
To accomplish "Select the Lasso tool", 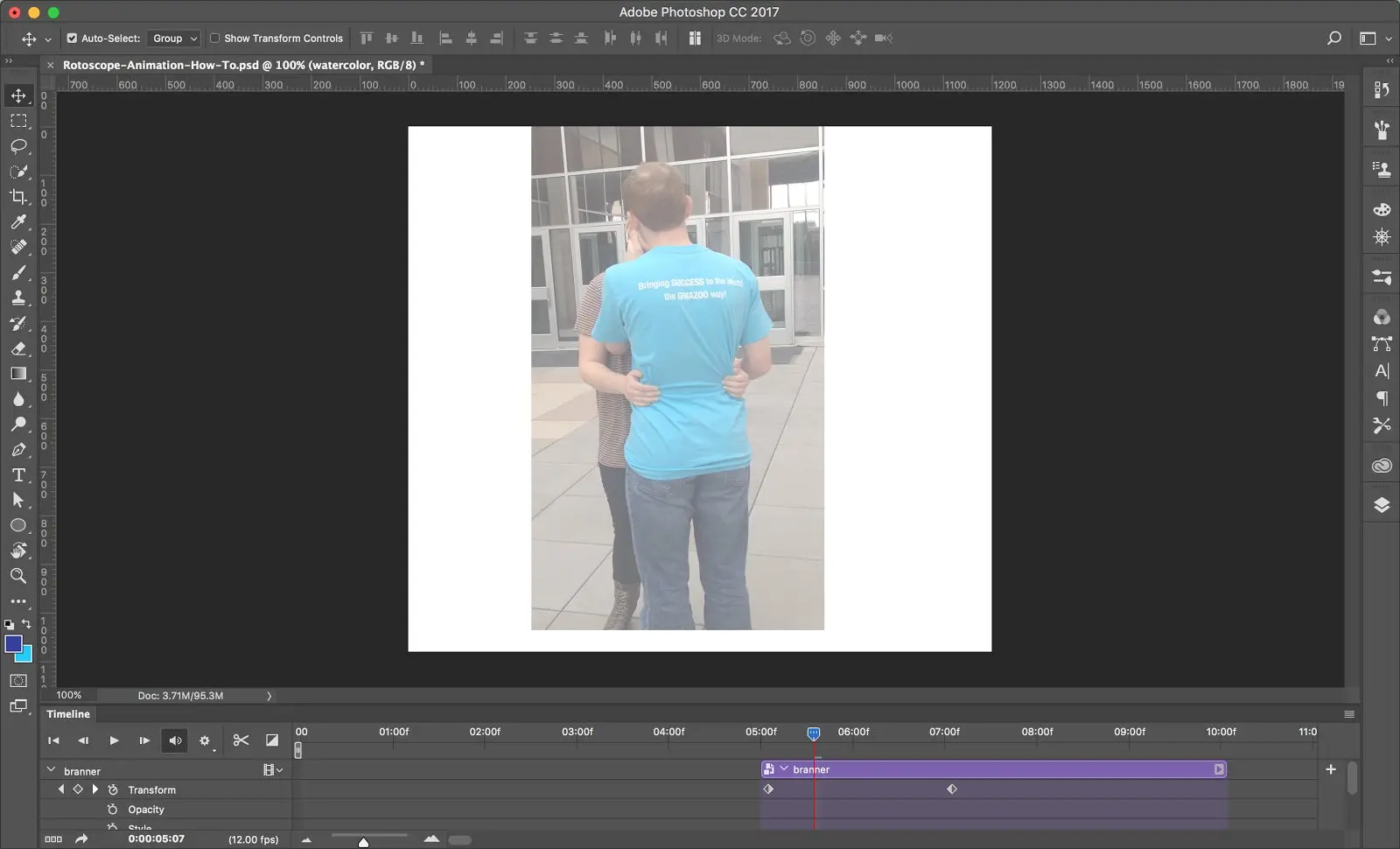I will (x=19, y=147).
